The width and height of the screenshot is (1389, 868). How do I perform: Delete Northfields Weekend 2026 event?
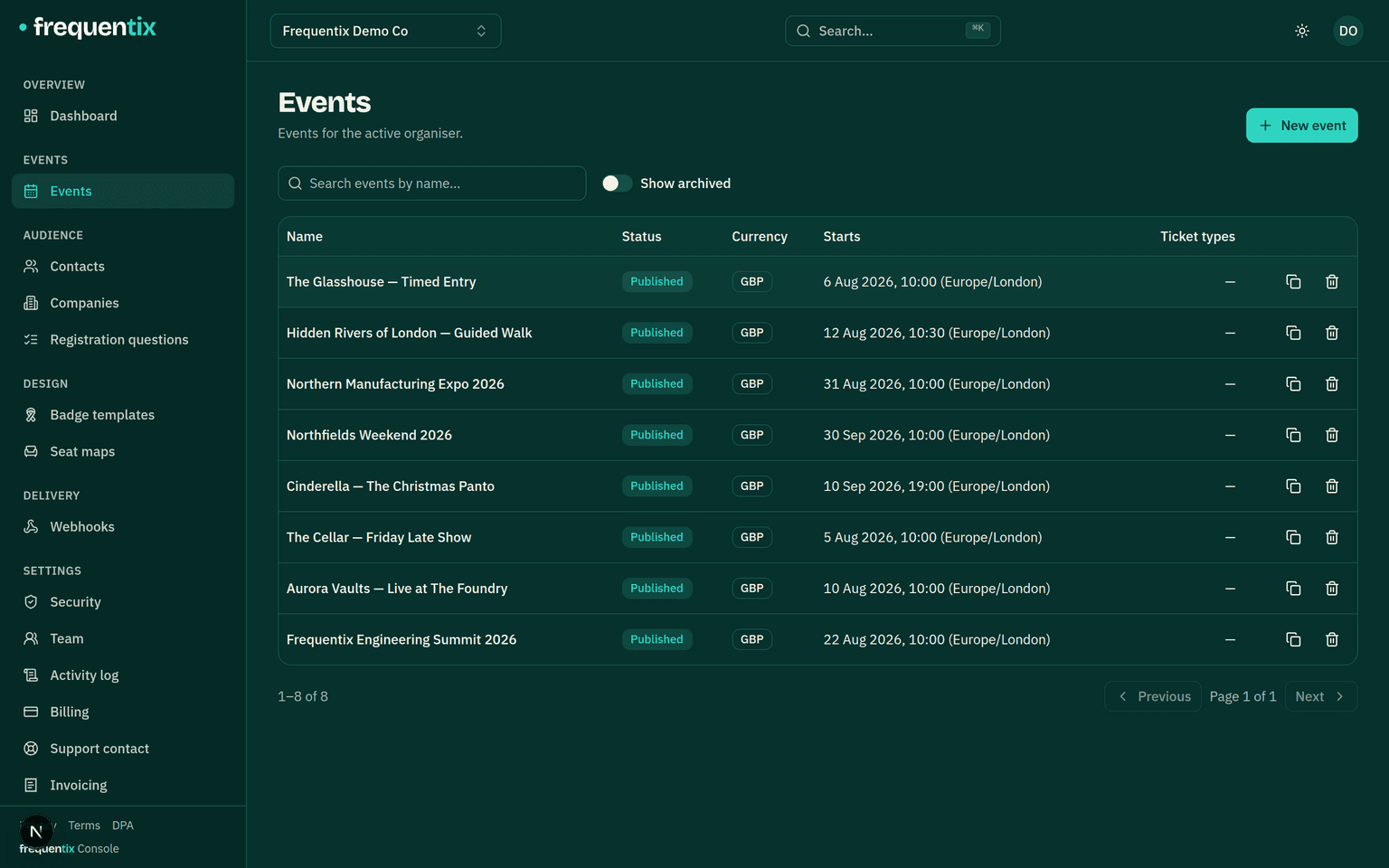[1332, 435]
